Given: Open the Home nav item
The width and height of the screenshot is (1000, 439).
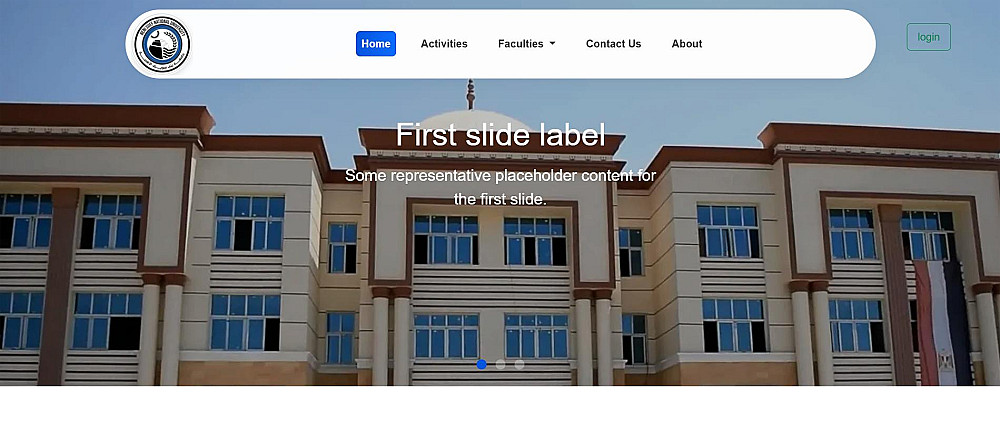Looking at the screenshot, I should point(376,43).
